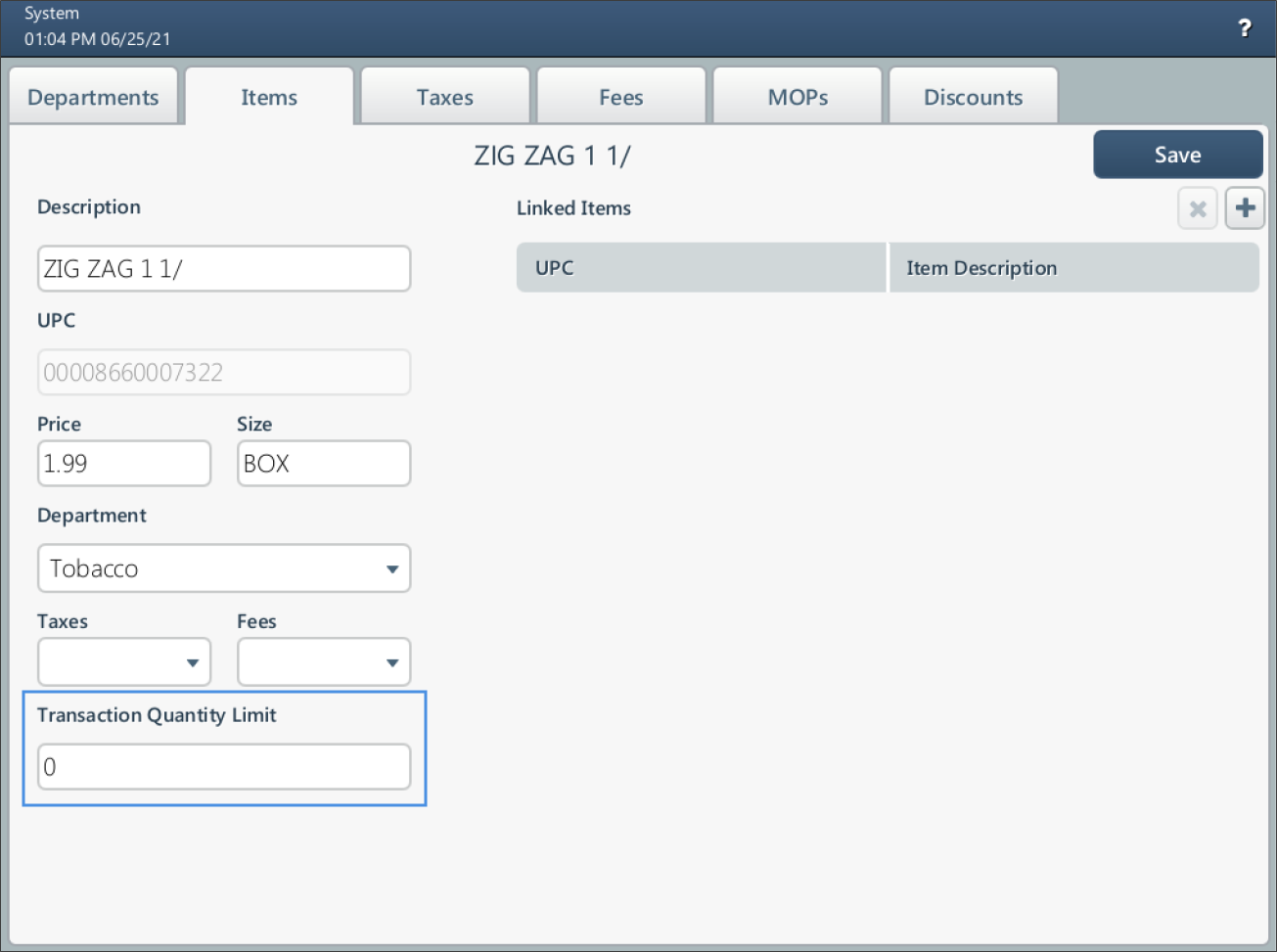Click the Save button
1277x952 pixels.
point(1177,154)
